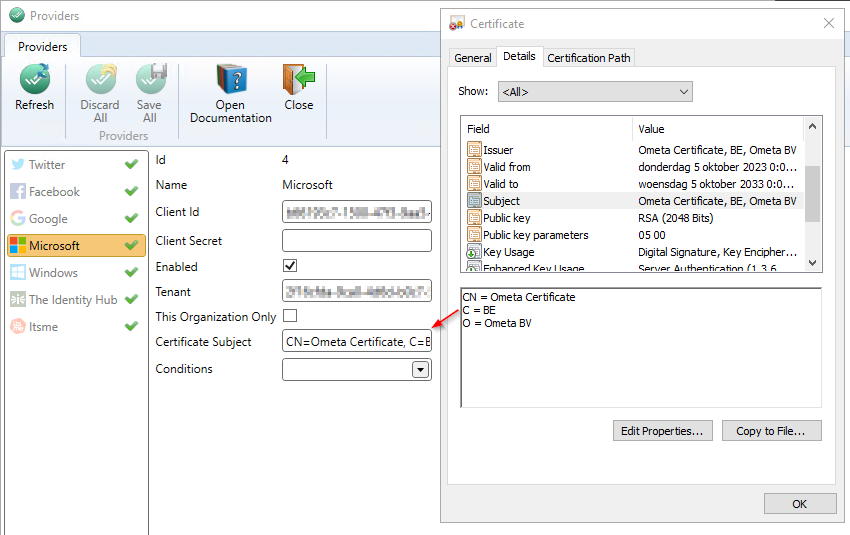Select The Identity Hub provider
Viewport: 850px width, 535px height.
(76, 300)
